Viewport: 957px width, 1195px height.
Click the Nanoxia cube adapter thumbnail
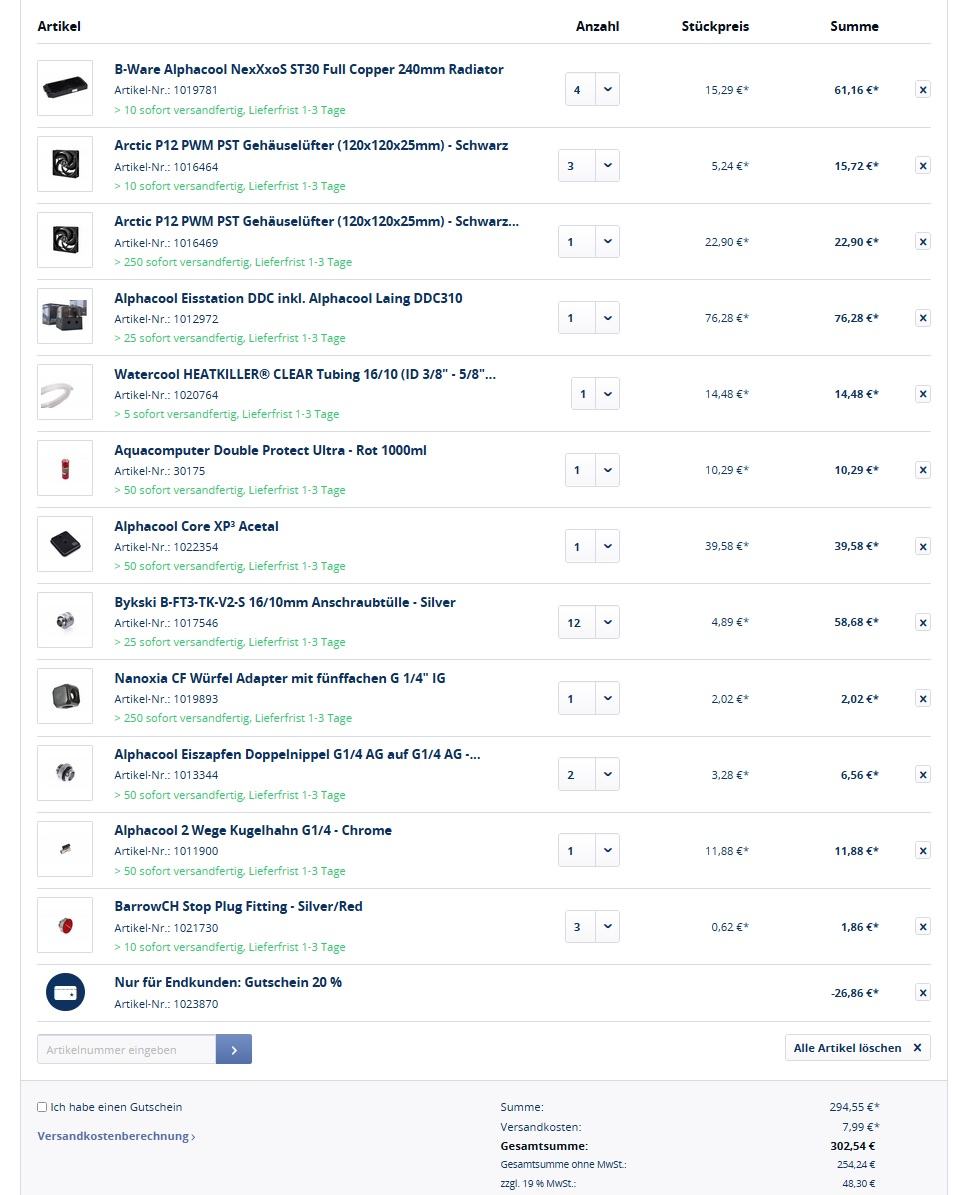click(65, 697)
